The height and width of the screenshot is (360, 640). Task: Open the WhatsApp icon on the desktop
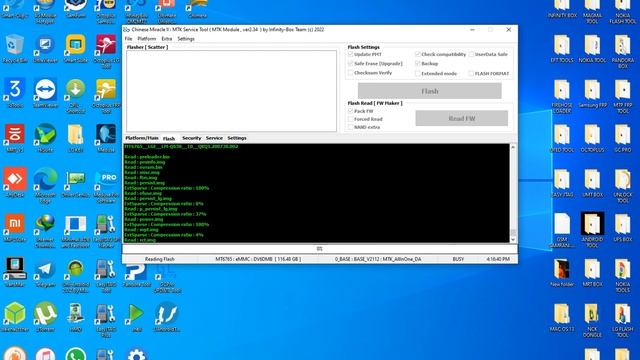[76, 354]
